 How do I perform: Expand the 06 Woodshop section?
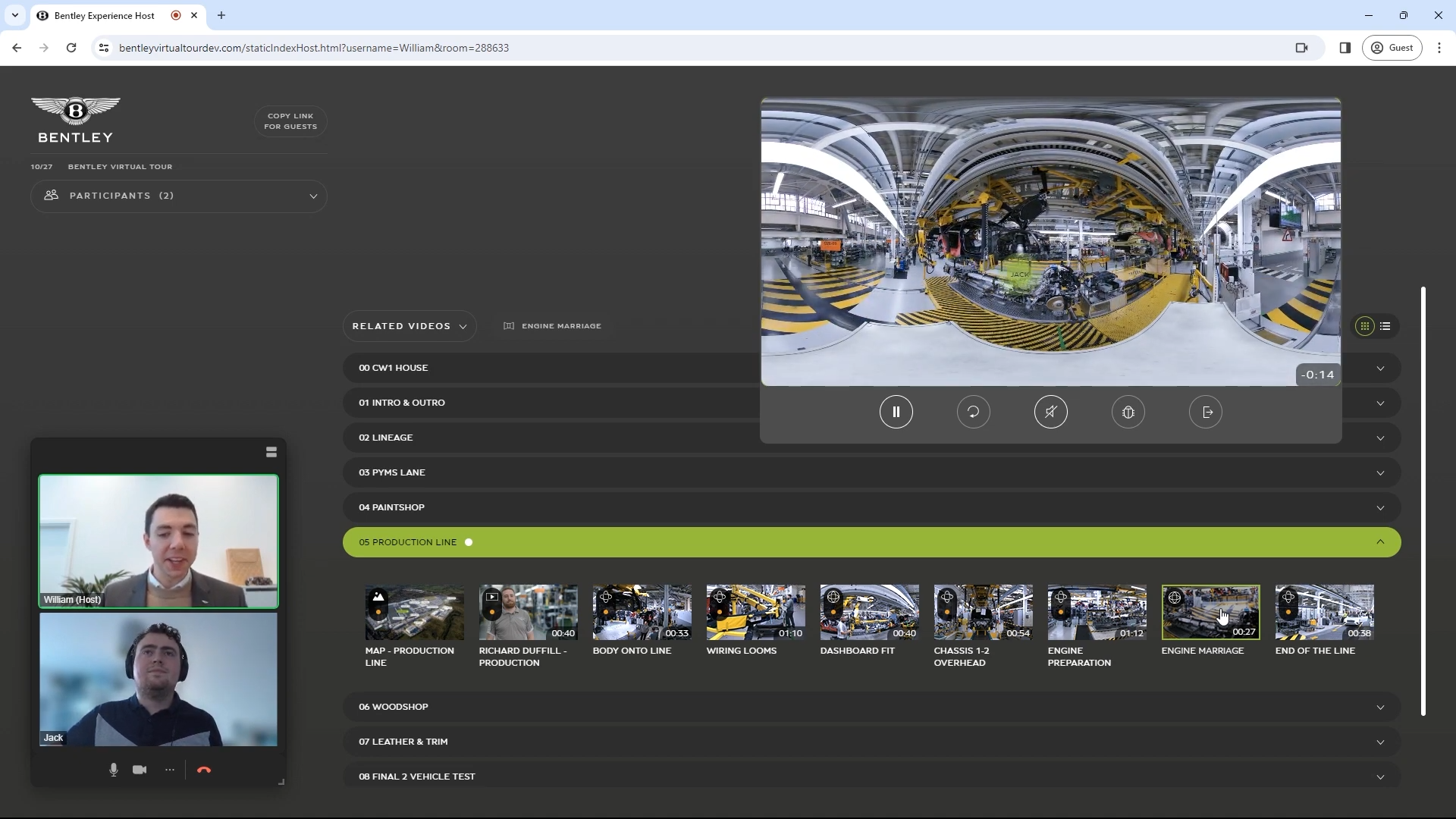pyautogui.click(x=871, y=707)
